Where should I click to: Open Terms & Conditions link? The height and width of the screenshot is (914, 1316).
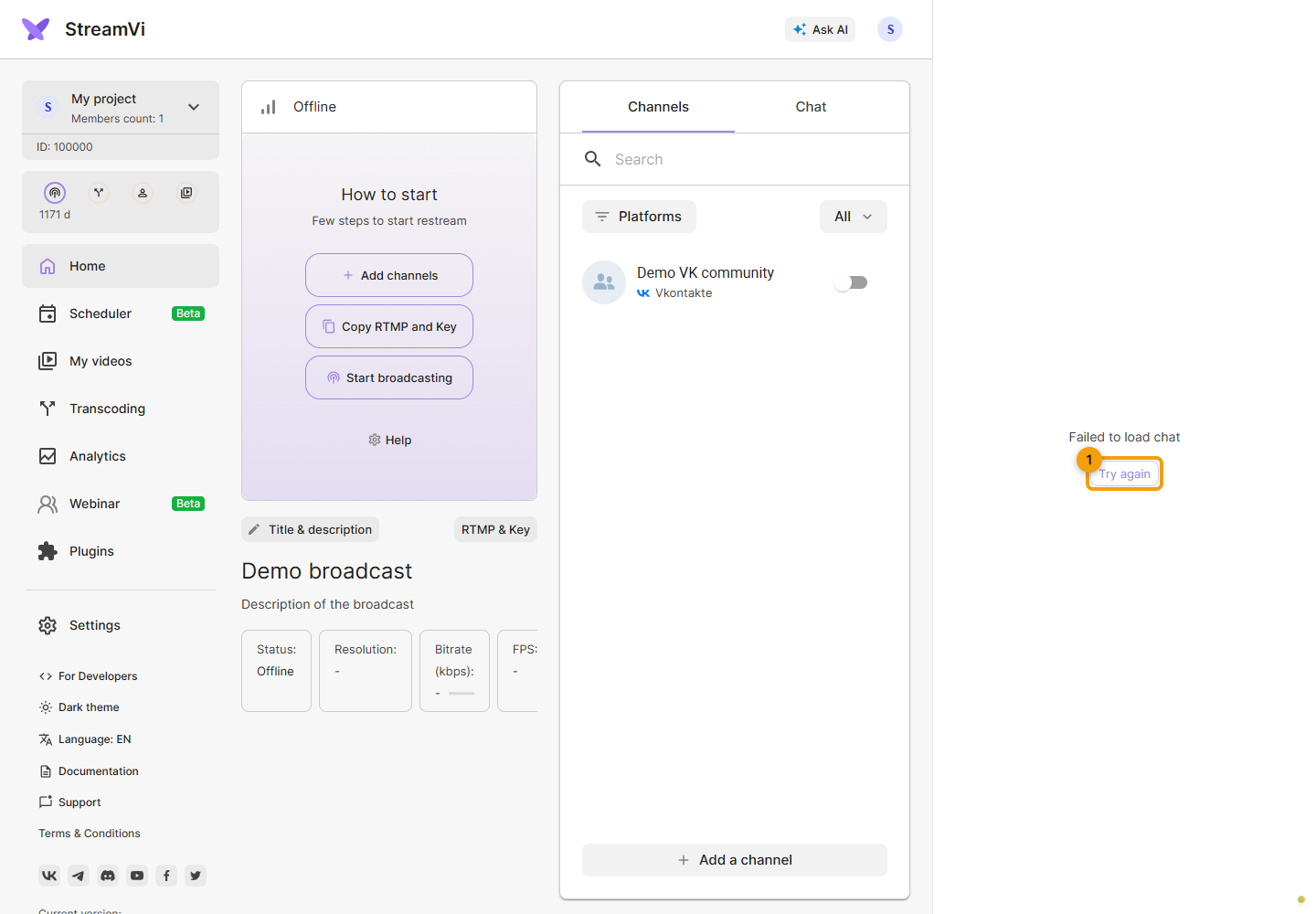[x=90, y=834]
